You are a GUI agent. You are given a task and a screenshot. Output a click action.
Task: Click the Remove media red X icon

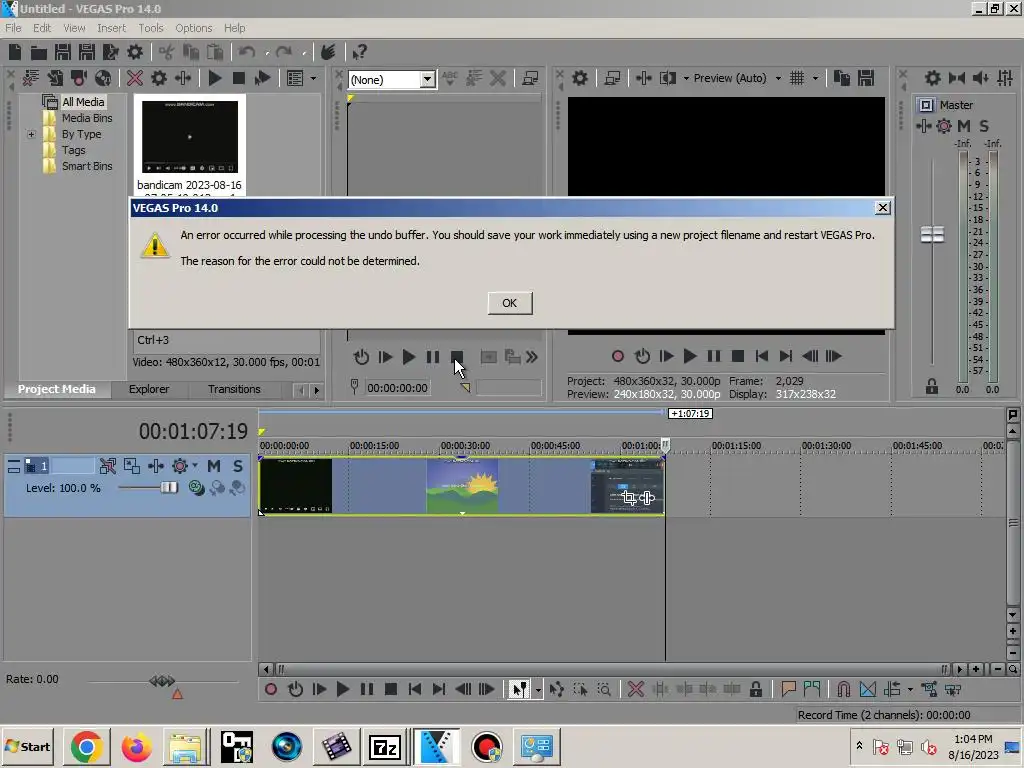coord(135,78)
